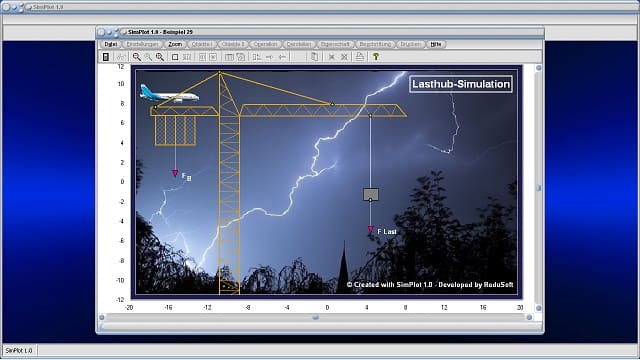Click the green help key icon
Viewport: 640px width, 360px height.
[x=376, y=57]
